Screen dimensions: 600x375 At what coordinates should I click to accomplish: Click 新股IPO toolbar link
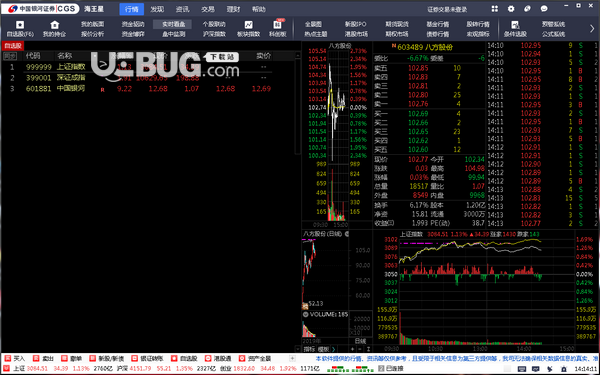(355, 24)
